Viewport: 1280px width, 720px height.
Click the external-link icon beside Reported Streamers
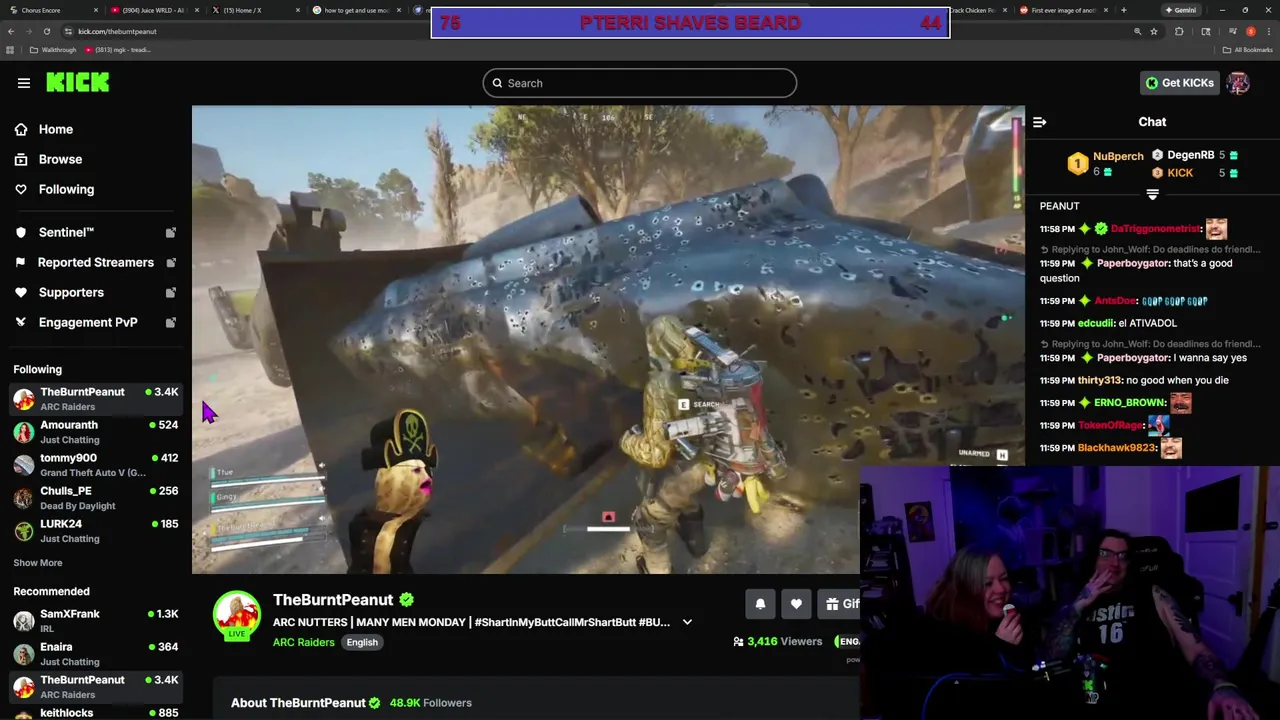click(170, 262)
